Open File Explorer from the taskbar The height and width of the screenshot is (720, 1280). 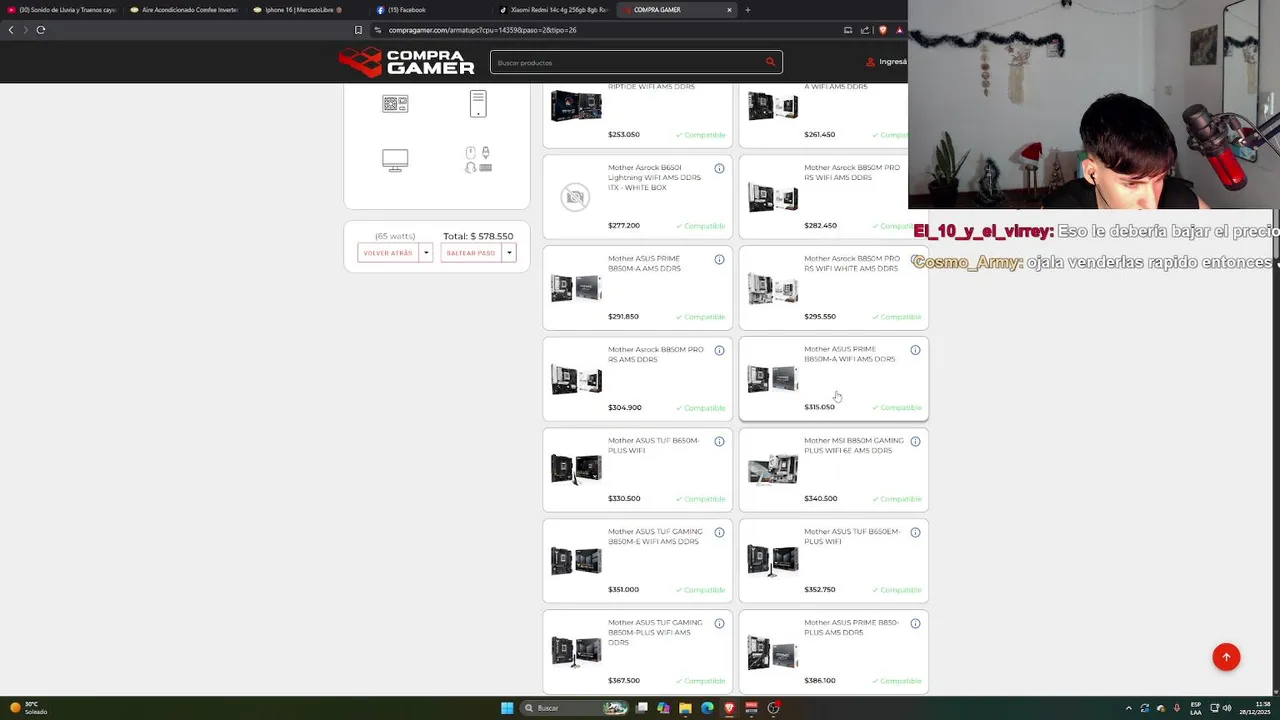[685, 708]
